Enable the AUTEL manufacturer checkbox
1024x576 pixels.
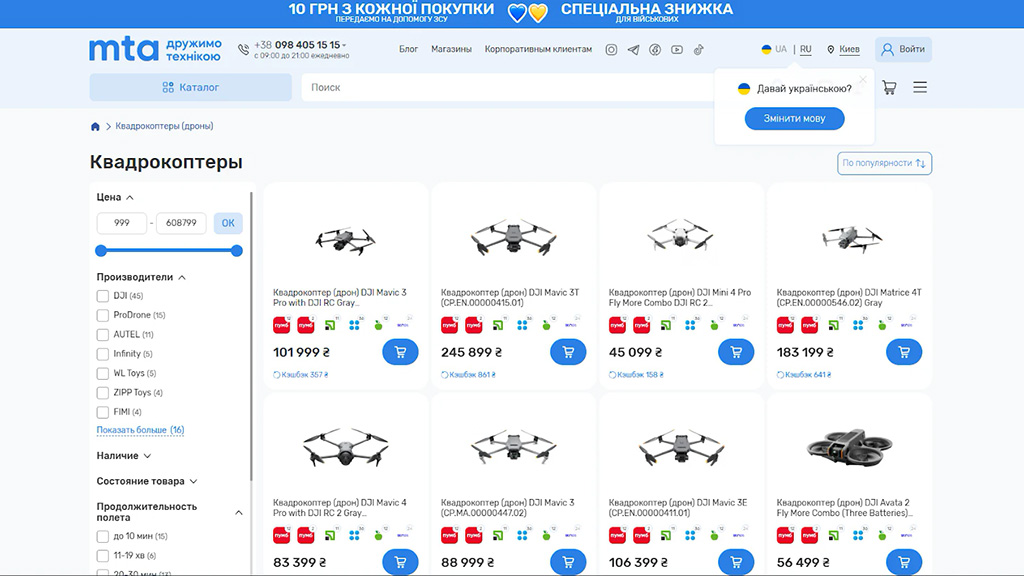tap(103, 335)
